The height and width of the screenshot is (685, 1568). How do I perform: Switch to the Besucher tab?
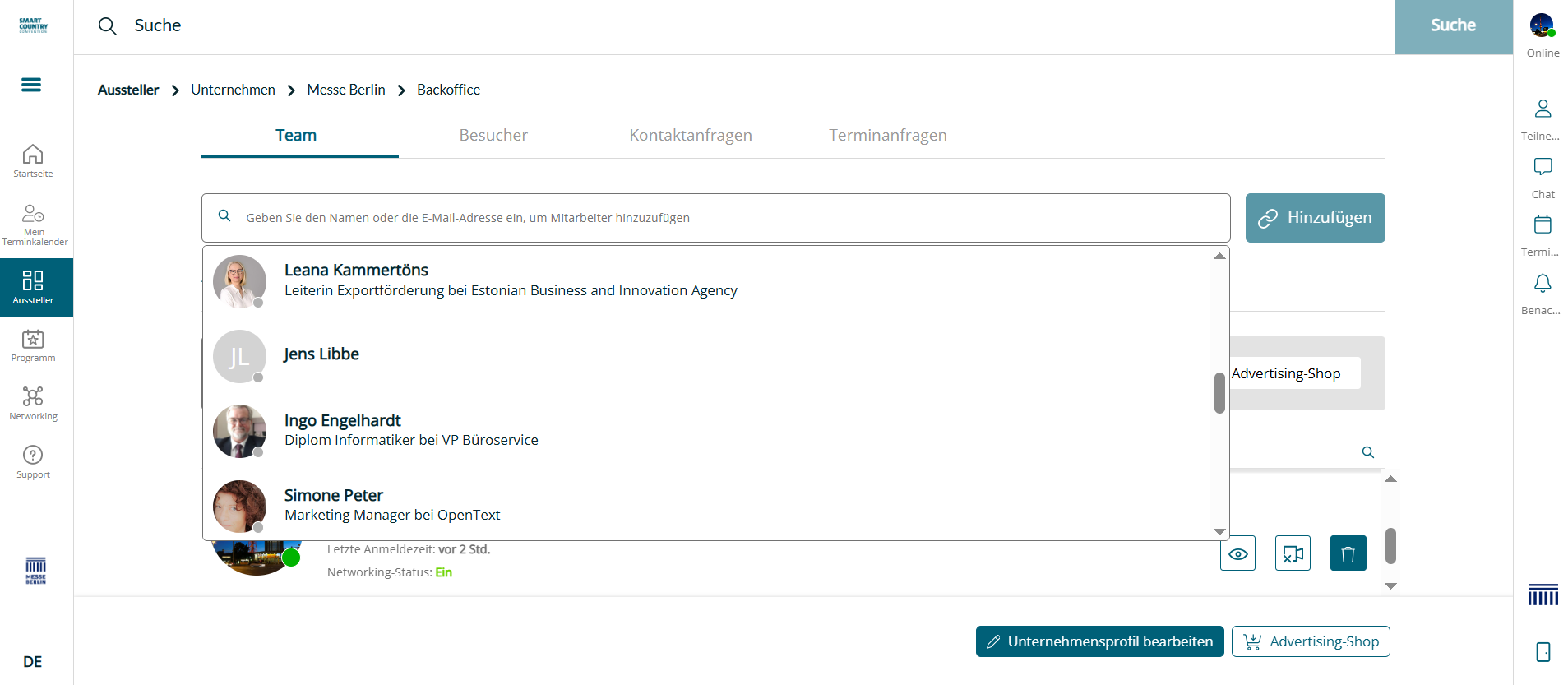(x=493, y=136)
